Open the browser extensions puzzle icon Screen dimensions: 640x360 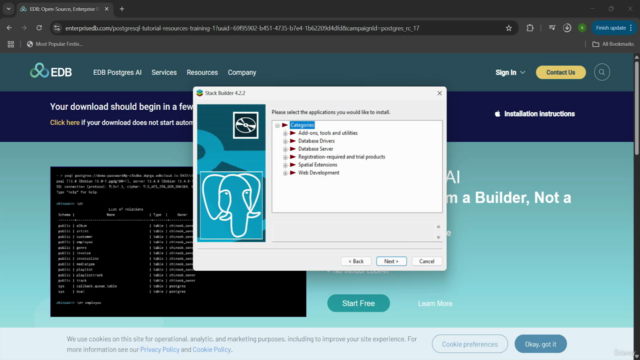[x=530, y=28]
